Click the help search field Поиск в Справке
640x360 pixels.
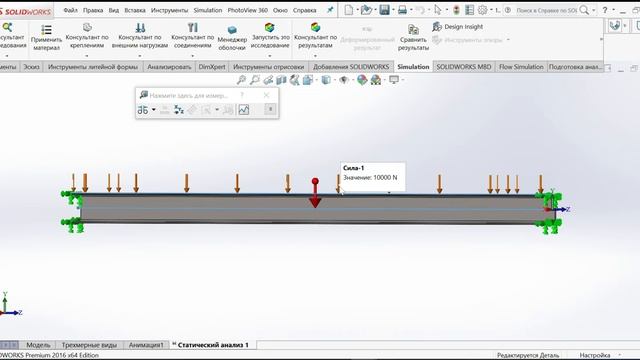click(x=546, y=10)
